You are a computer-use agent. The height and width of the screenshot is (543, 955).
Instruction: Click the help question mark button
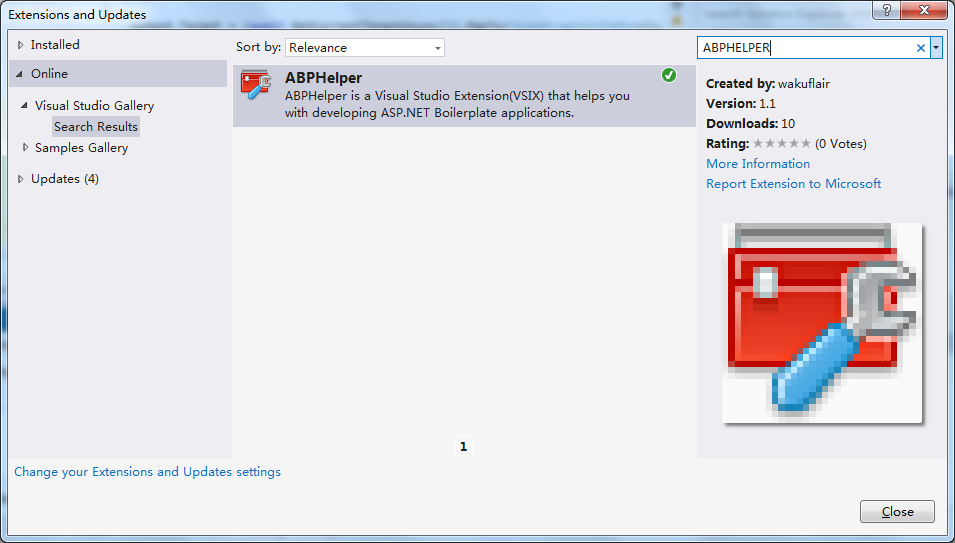pyautogui.click(x=887, y=10)
